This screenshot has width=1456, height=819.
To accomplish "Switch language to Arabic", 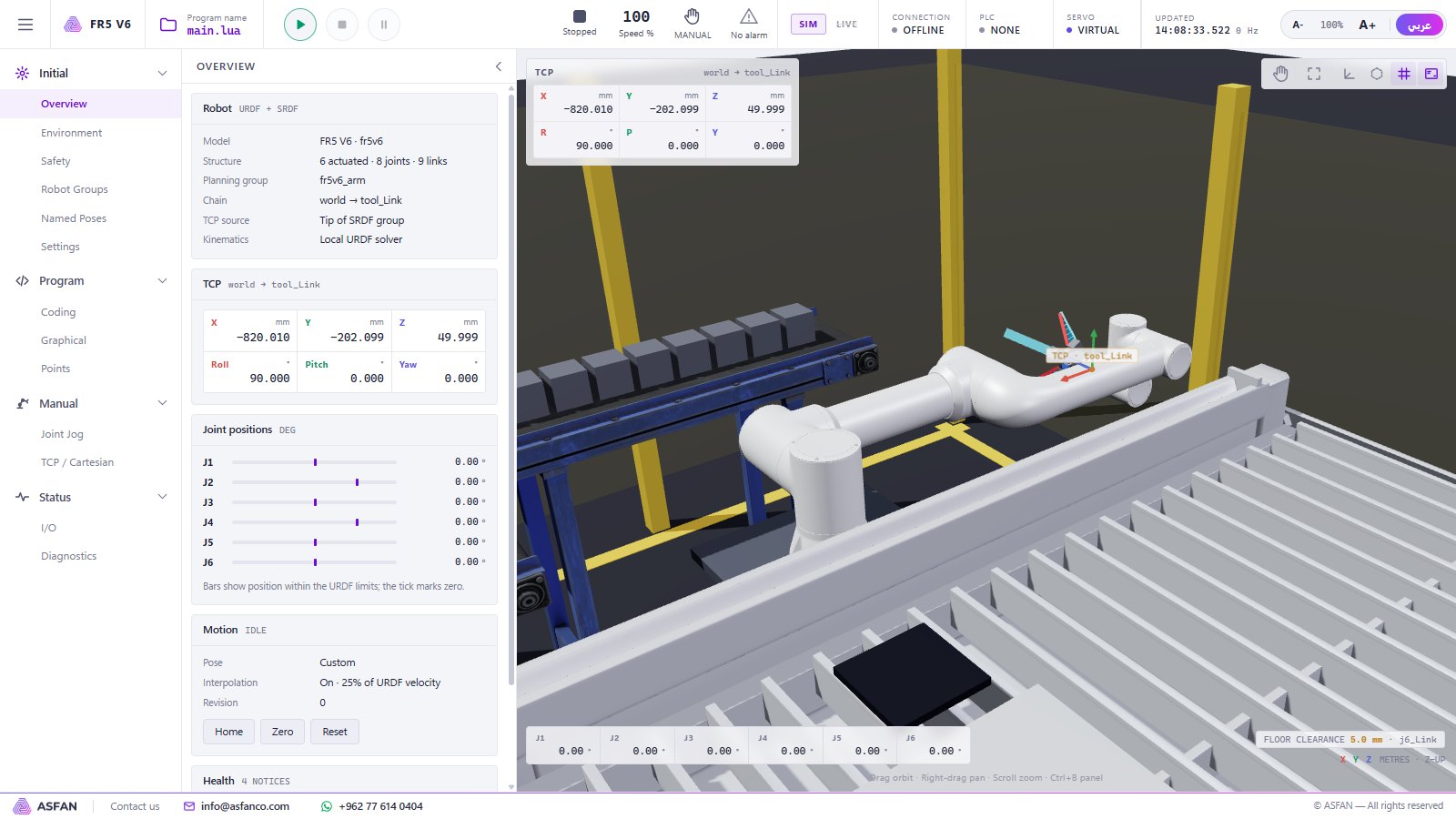I will coord(1419,25).
